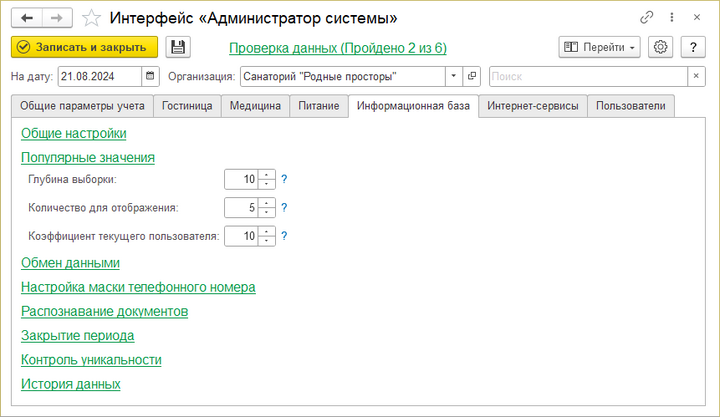Switch to Питание tab
Image resolution: width=720 pixels, height=417 pixels.
pos(319,106)
